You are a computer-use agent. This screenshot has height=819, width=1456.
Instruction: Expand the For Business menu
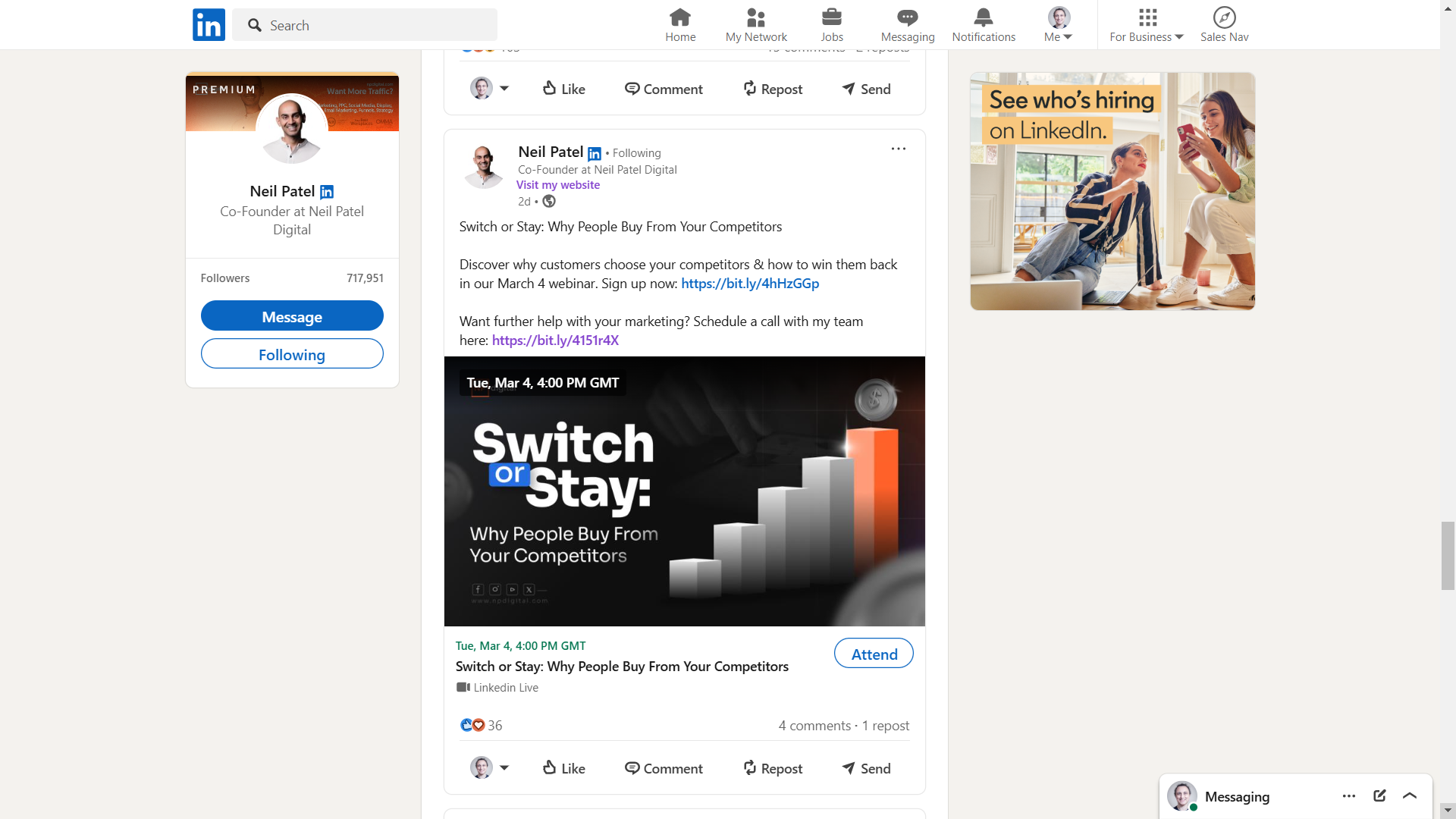coord(1147,25)
